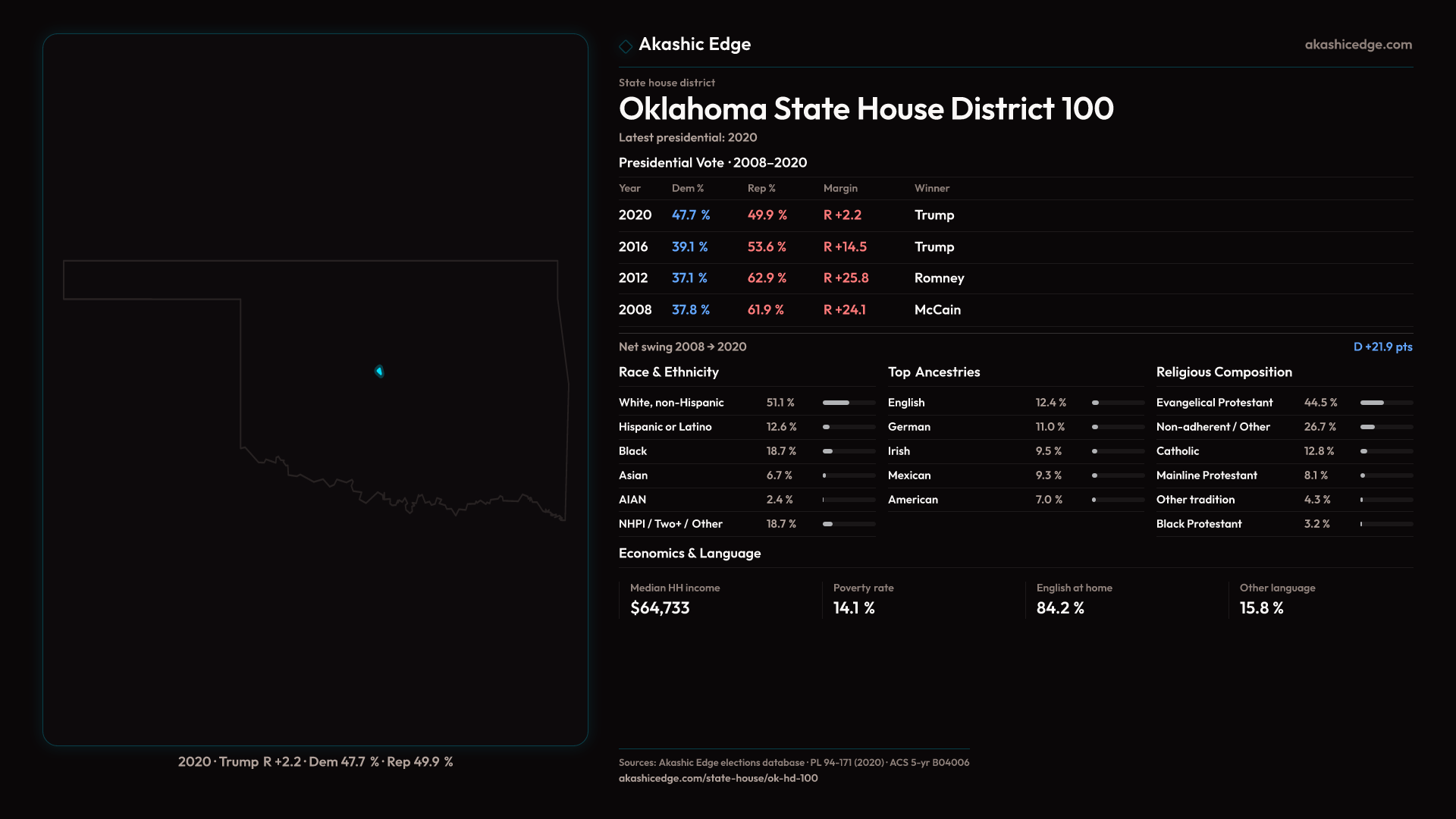Click the Margin column header
This screenshot has height=819, width=1456.
pyautogui.click(x=840, y=189)
